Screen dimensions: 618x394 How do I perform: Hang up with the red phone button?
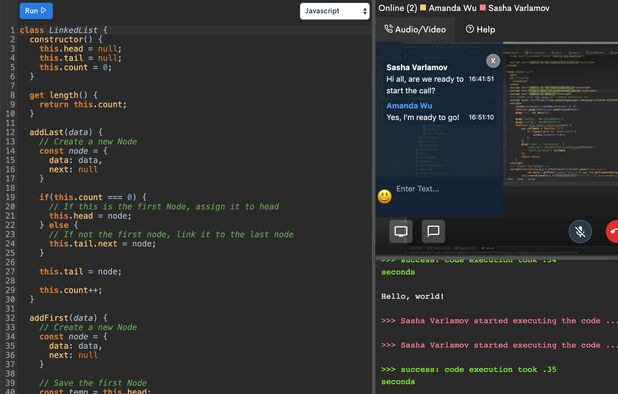tap(613, 232)
